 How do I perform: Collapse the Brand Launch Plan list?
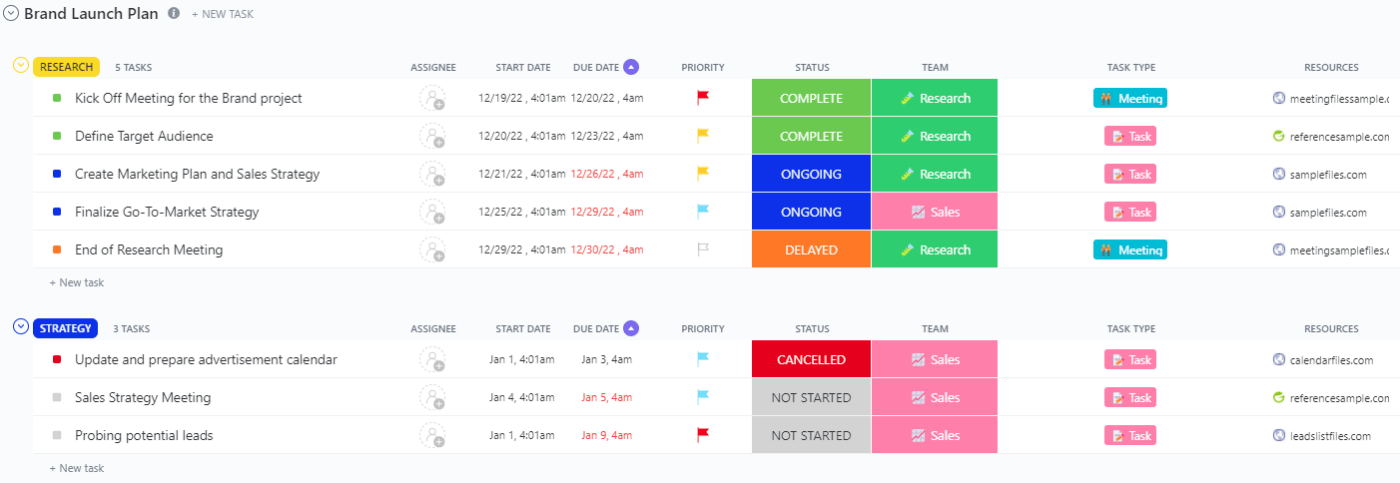point(11,14)
